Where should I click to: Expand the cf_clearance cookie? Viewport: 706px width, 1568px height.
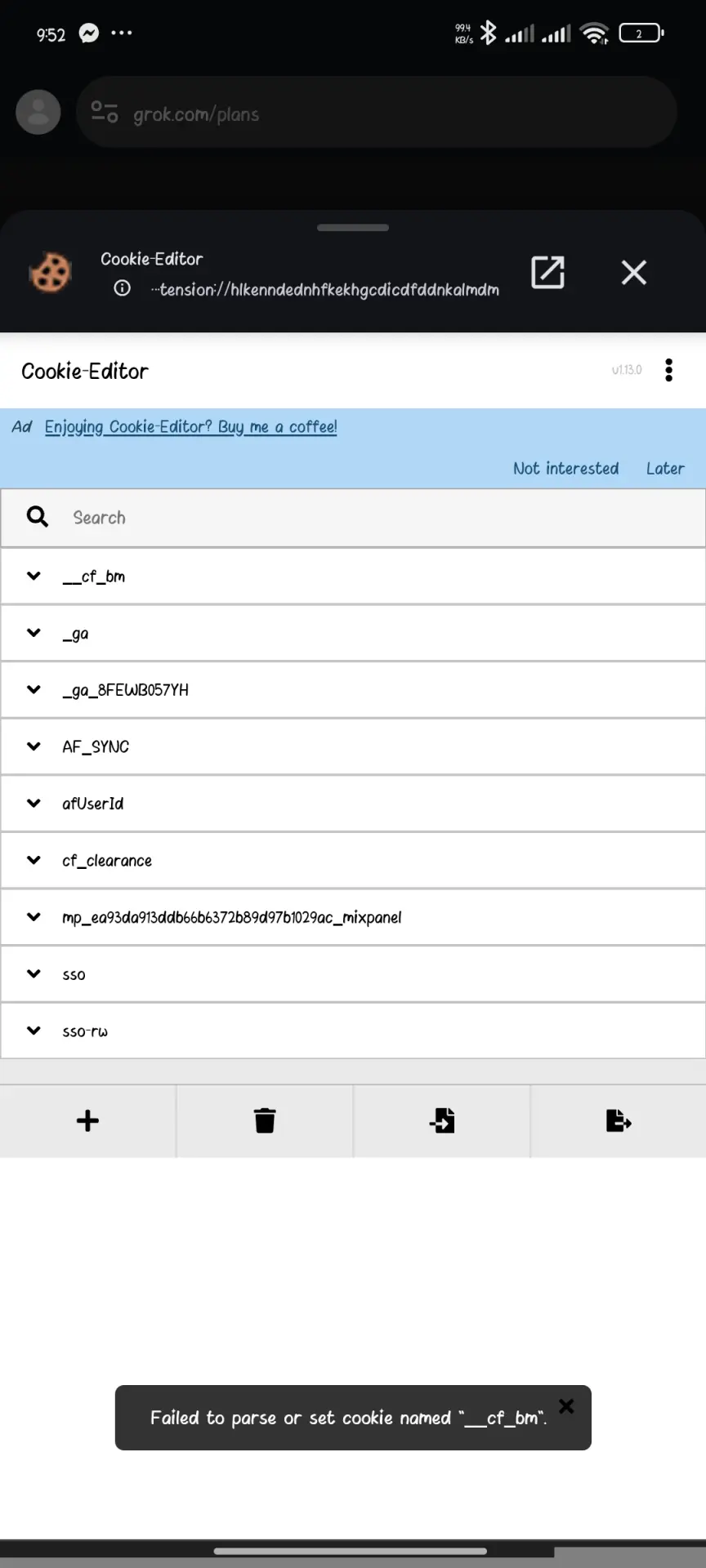pos(353,860)
